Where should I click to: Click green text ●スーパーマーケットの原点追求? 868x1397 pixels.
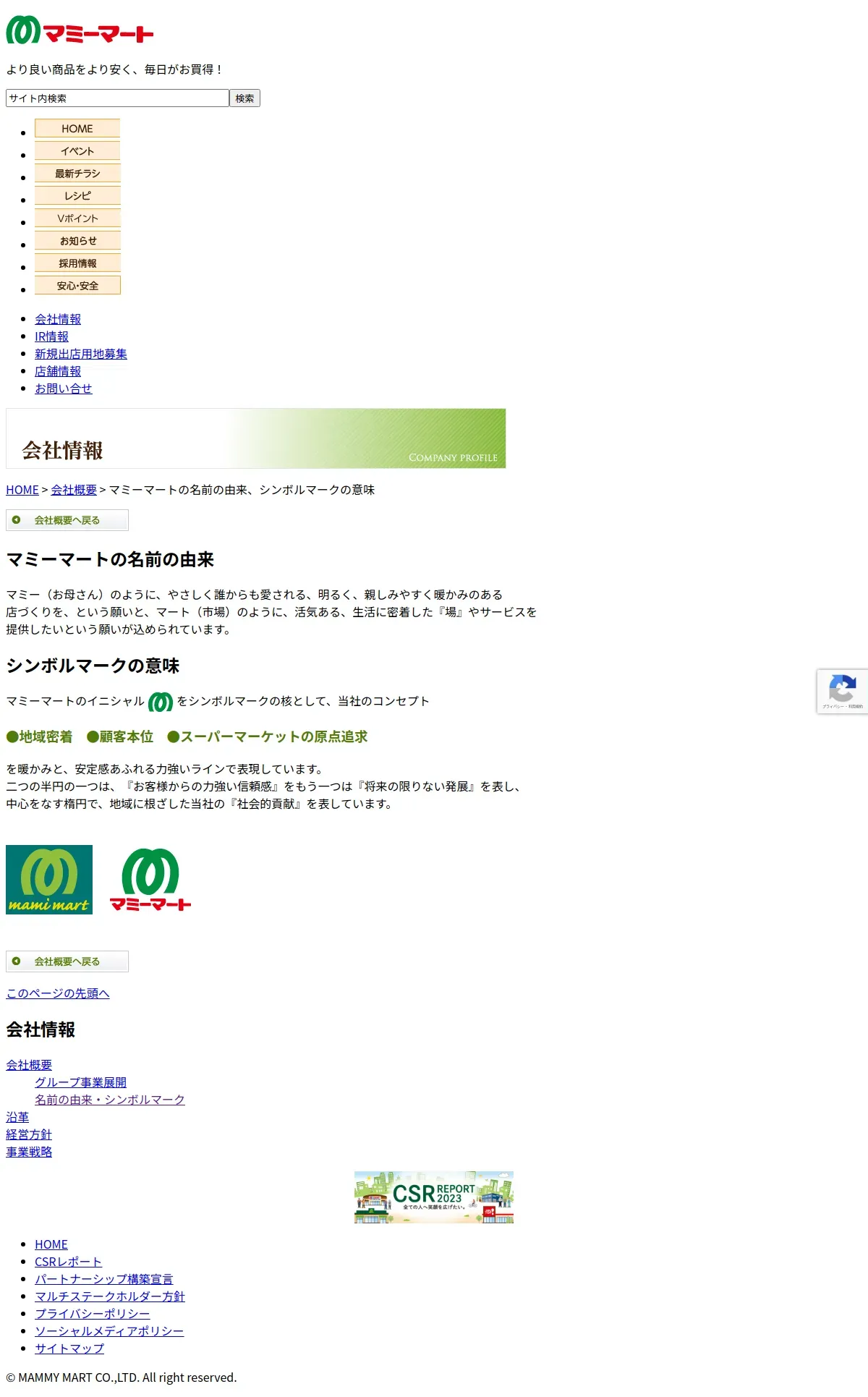pyautogui.click(x=267, y=736)
